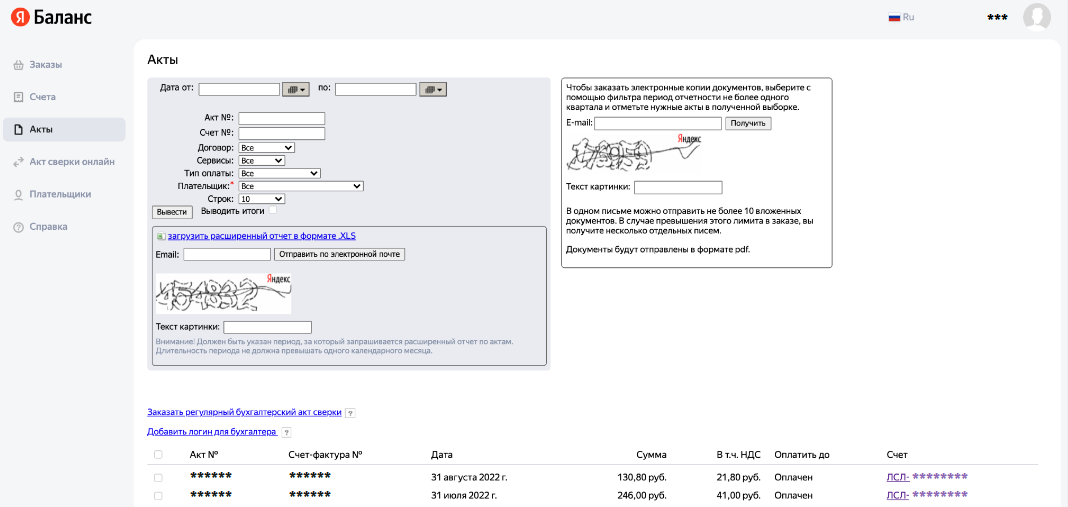Open calendar picker for start date
This screenshot has height=507, width=1068.
coord(296,89)
